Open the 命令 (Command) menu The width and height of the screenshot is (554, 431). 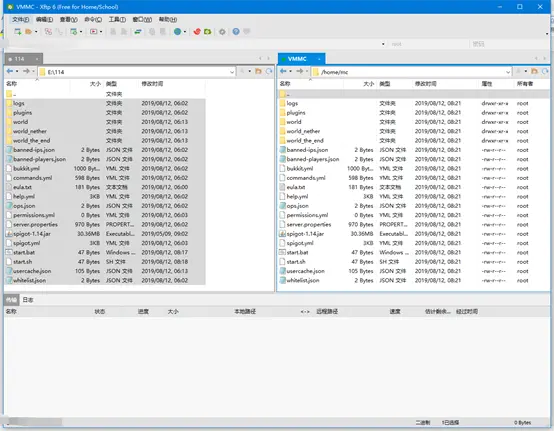[x=93, y=19]
